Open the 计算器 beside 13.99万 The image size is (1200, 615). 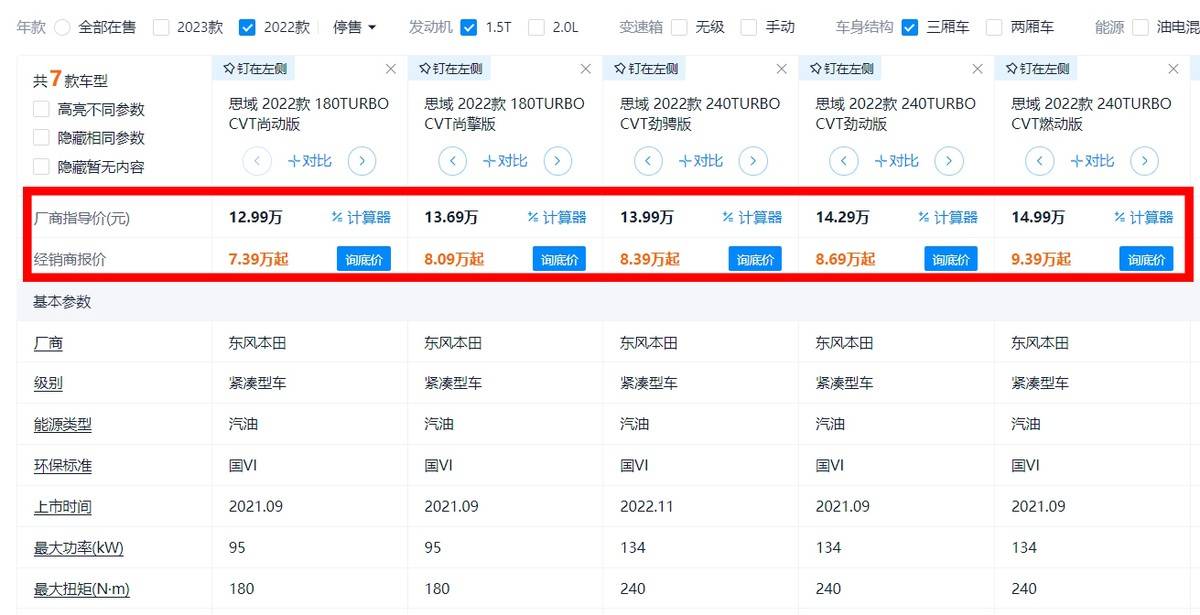[x=752, y=217]
